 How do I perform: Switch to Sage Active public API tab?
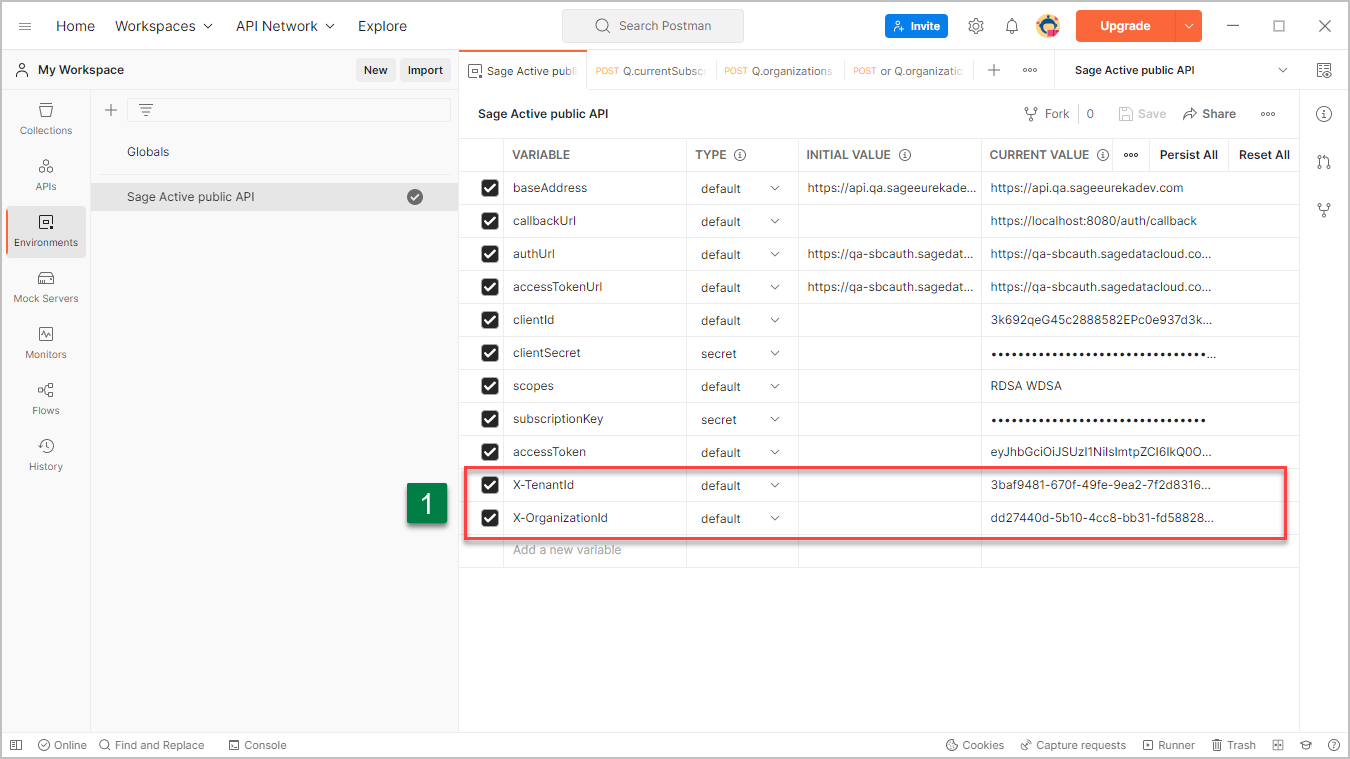[523, 71]
